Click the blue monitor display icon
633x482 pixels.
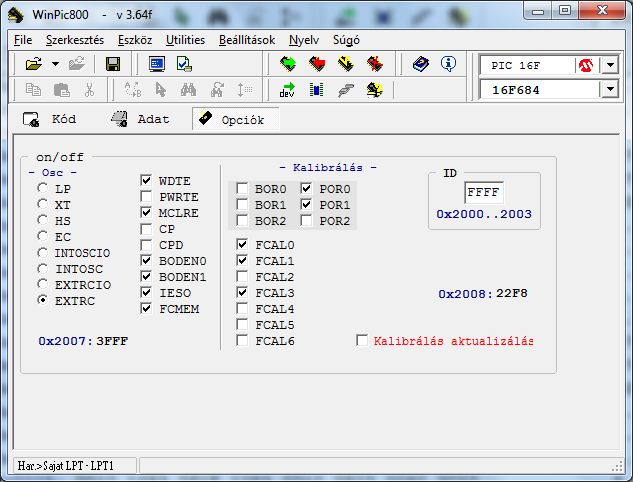[157, 64]
